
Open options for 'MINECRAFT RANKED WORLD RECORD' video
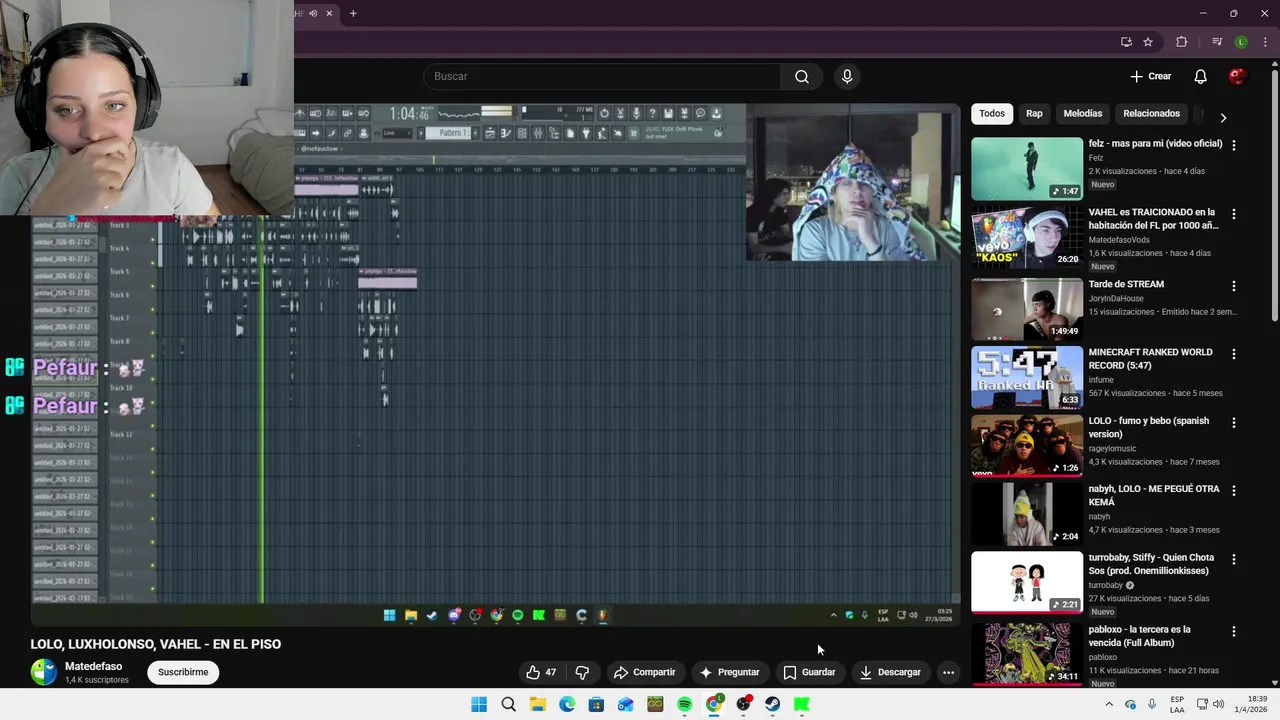1233,354
